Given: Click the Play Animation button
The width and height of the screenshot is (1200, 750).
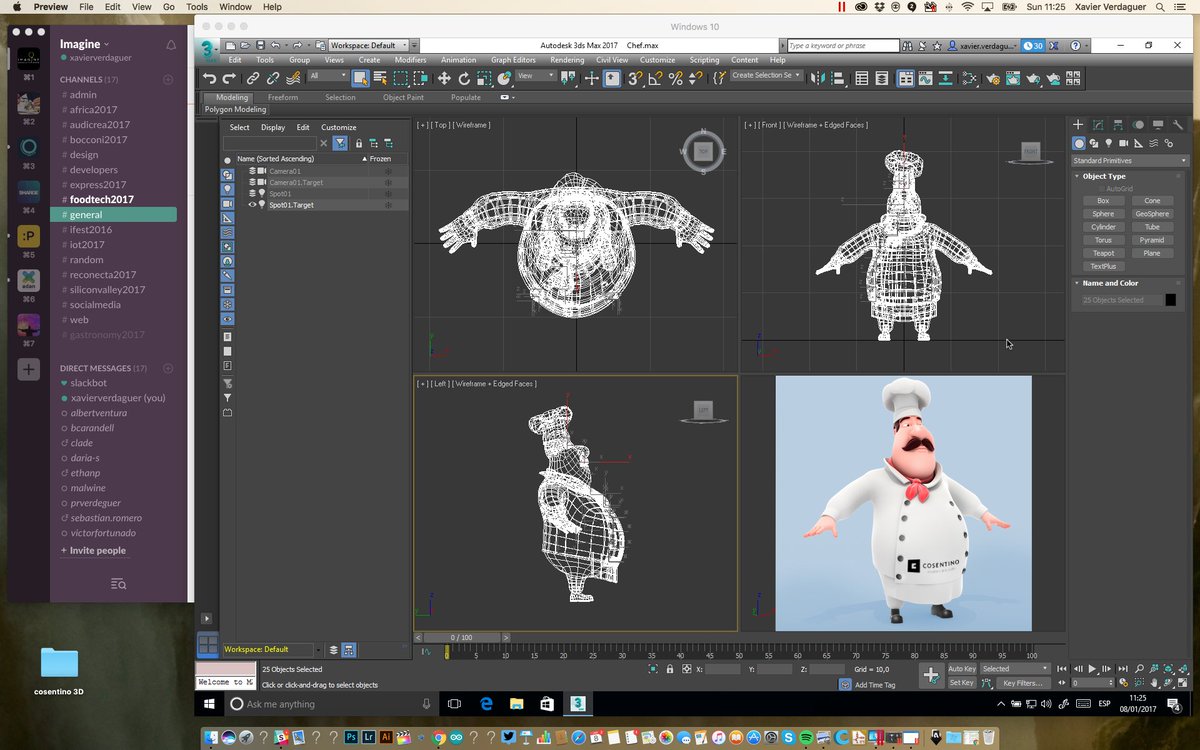Looking at the screenshot, I should 1092,668.
